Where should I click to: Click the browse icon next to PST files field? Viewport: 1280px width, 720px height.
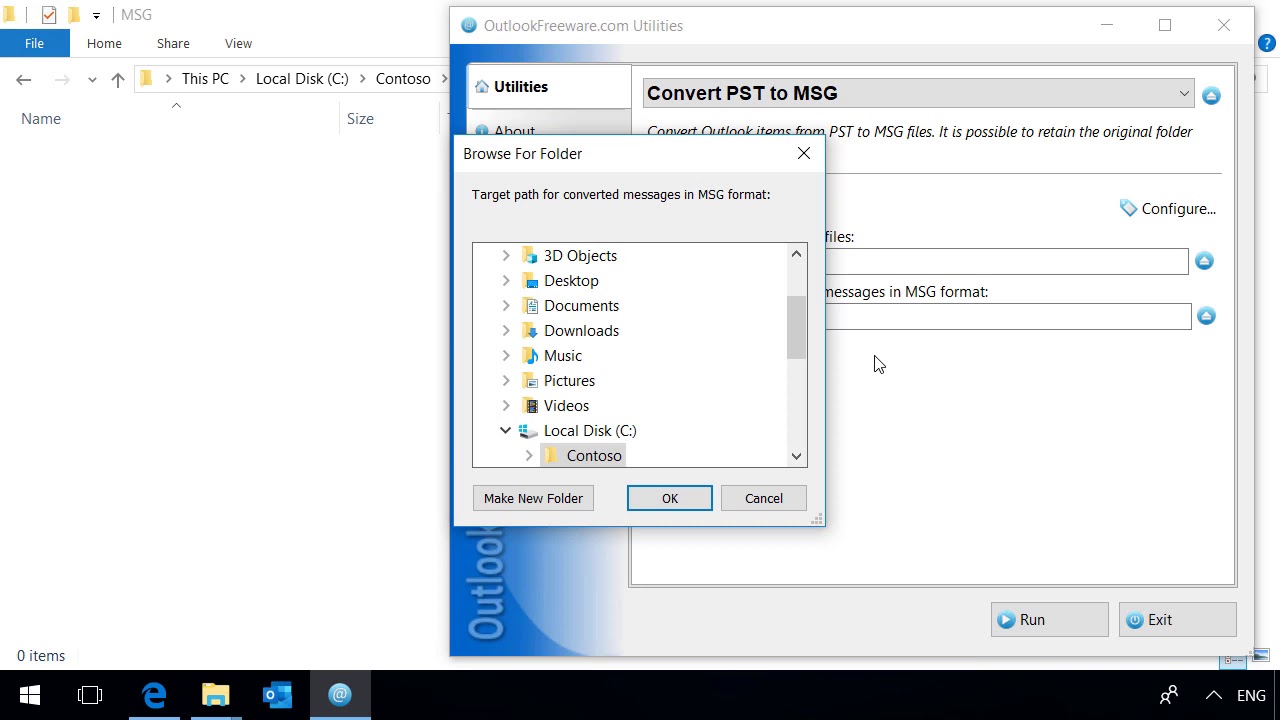coord(1204,261)
